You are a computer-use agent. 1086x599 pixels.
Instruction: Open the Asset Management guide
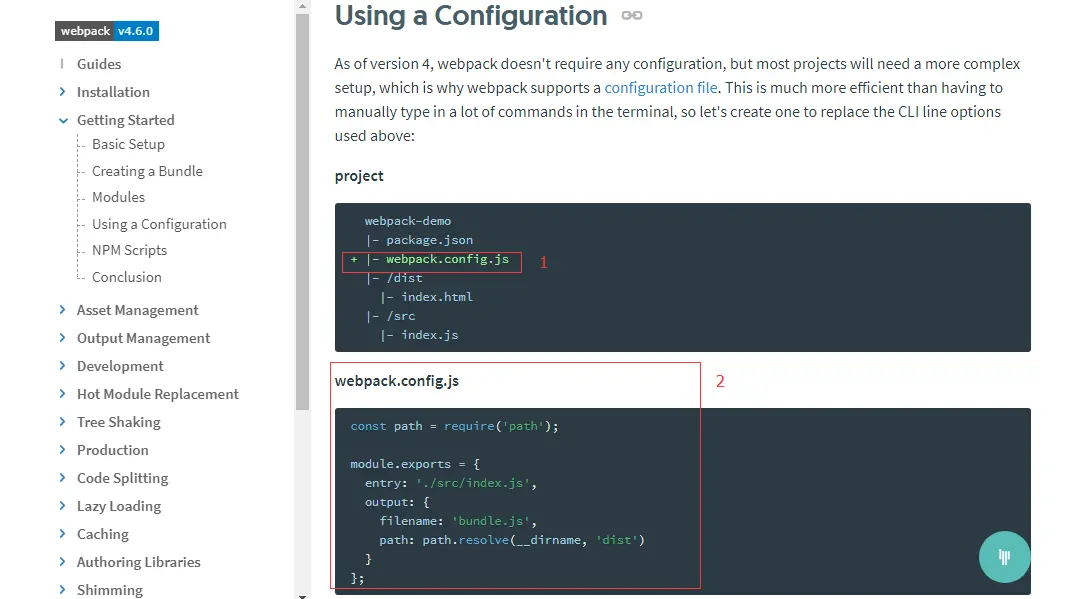pyautogui.click(x=137, y=310)
